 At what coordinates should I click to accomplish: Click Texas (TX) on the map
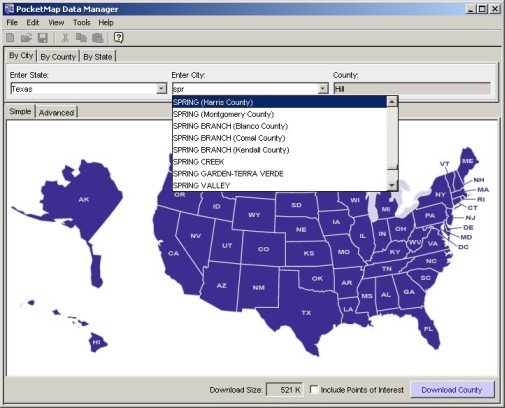[x=306, y=313]
